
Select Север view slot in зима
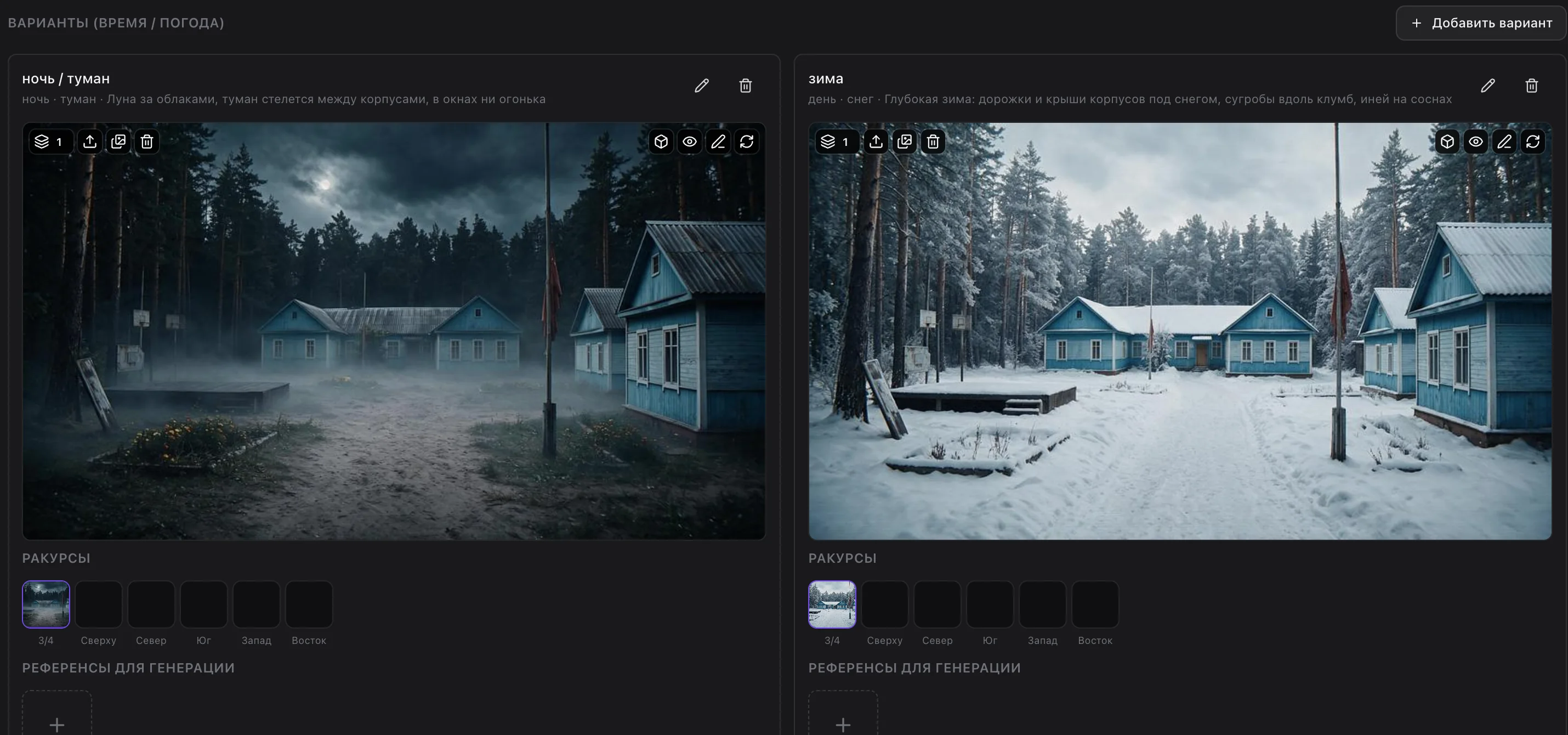(x=938, y=604)
